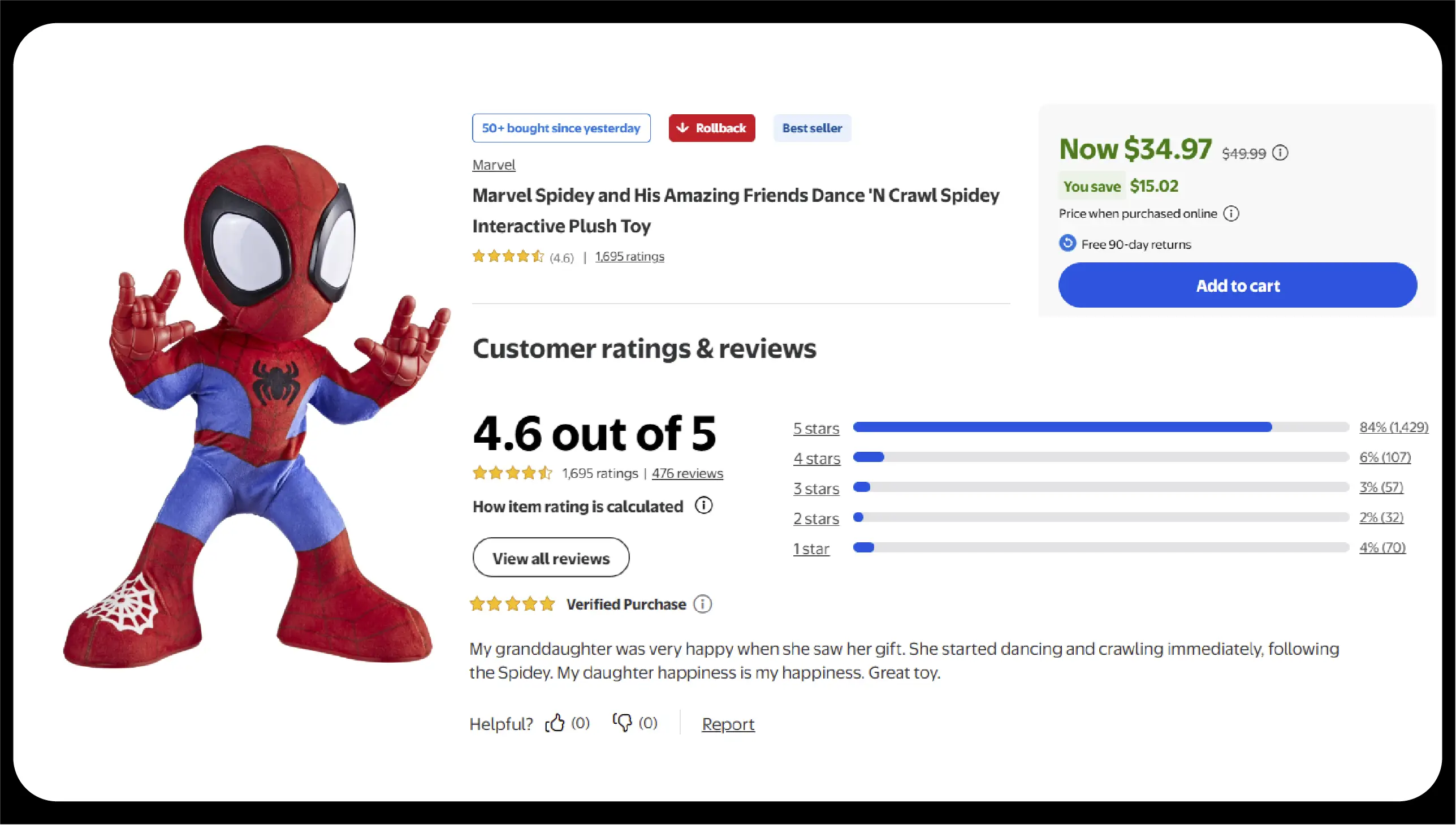
Task: Click the Best seller badge
Action: point(812,128)
